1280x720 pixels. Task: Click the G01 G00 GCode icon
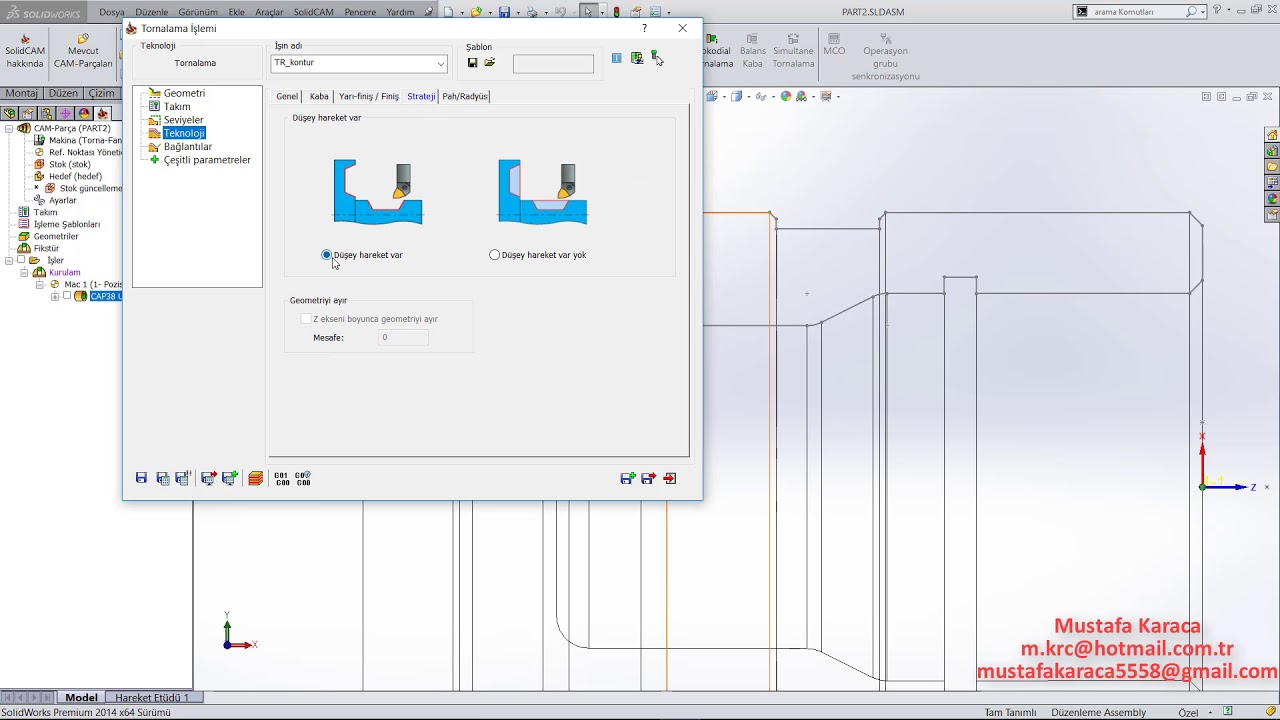281,479
